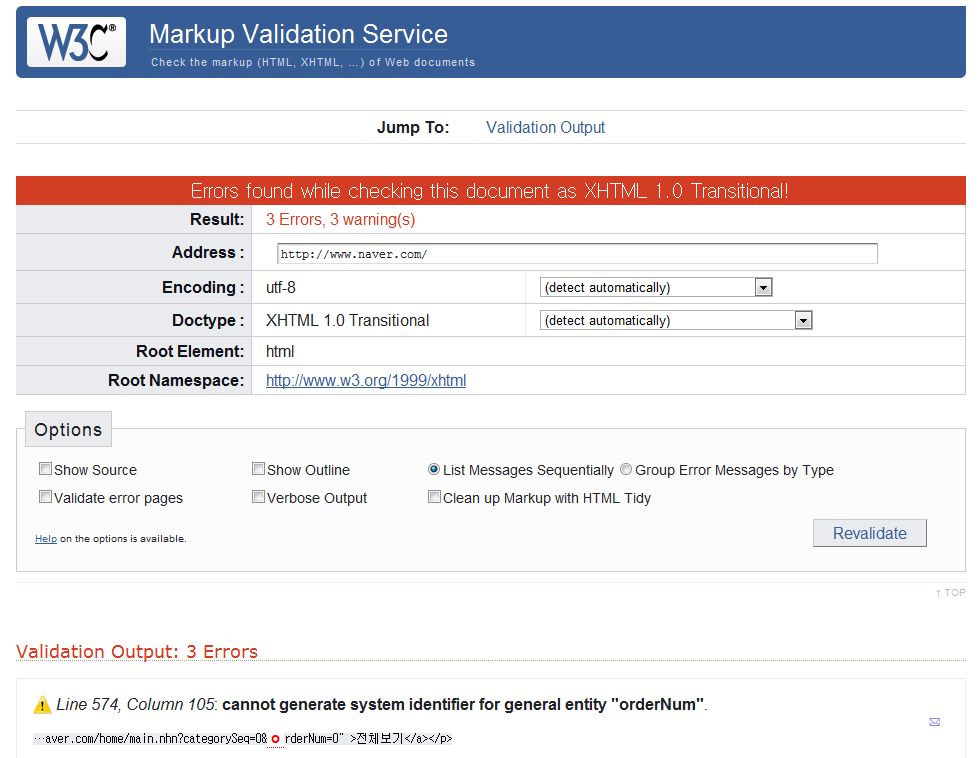
Task: Click the yellow warning triangle icon
Action: [42, 705]
